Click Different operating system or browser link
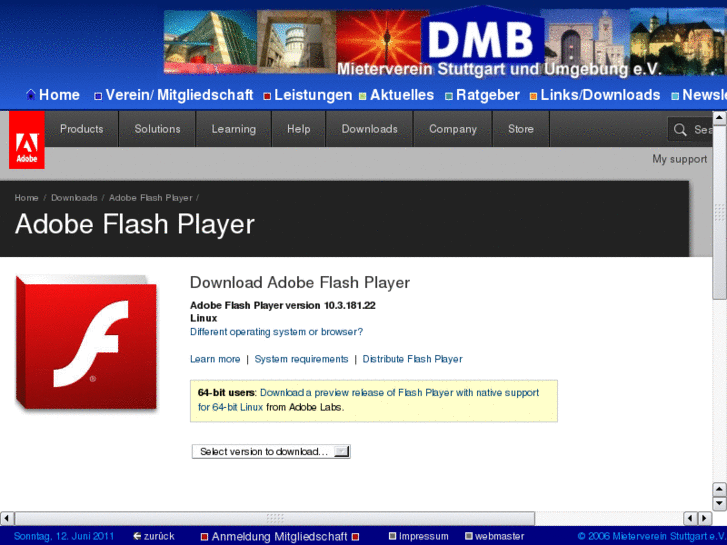 click(x=276, y=332)
